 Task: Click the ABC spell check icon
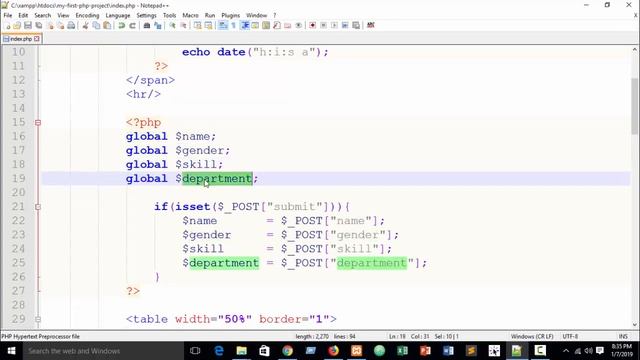pos(371,25)
